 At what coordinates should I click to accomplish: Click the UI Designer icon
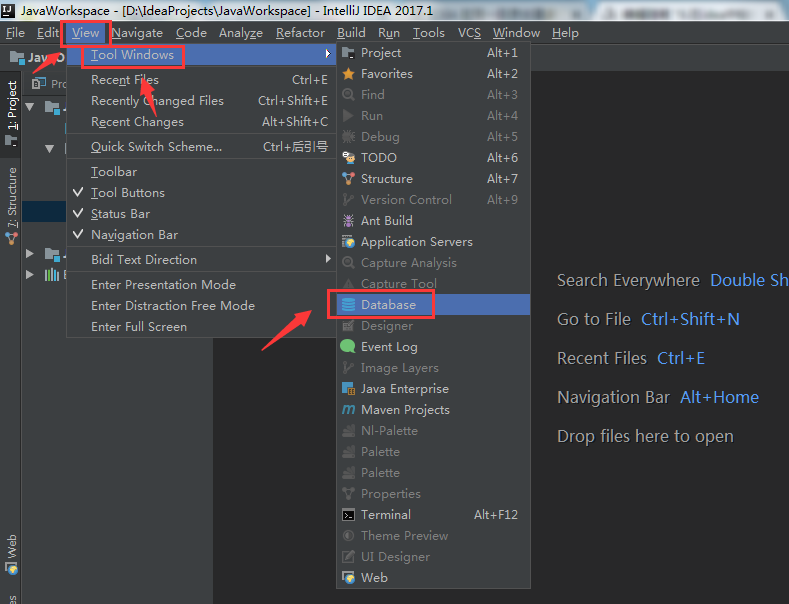[x=348, y=557]
